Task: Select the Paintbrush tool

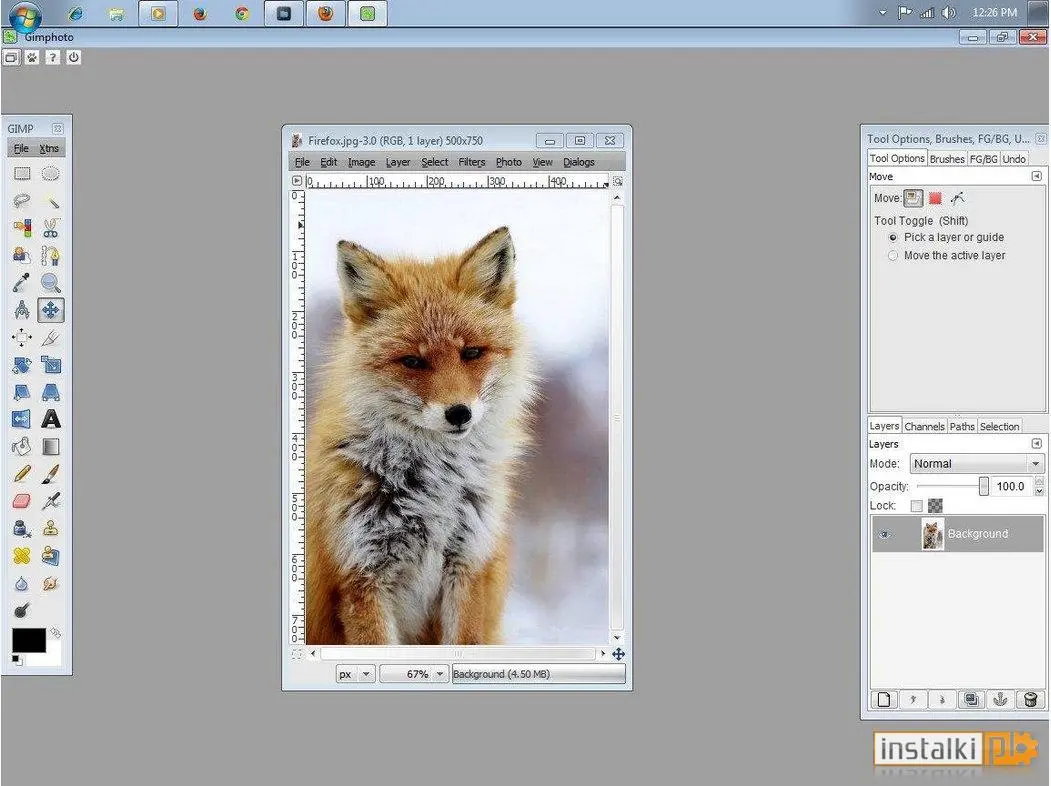Action: 50,474
